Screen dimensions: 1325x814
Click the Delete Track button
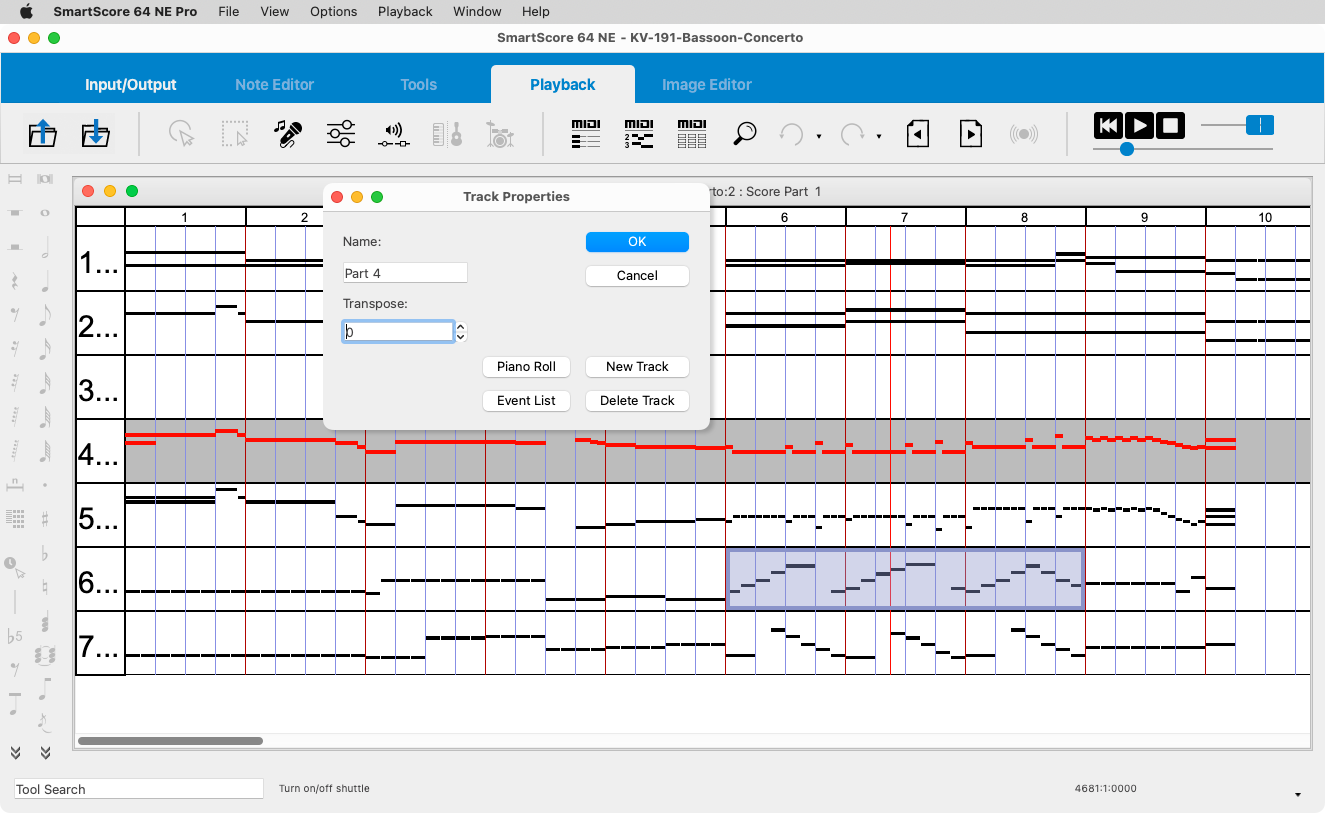click(x=637, y=401)
